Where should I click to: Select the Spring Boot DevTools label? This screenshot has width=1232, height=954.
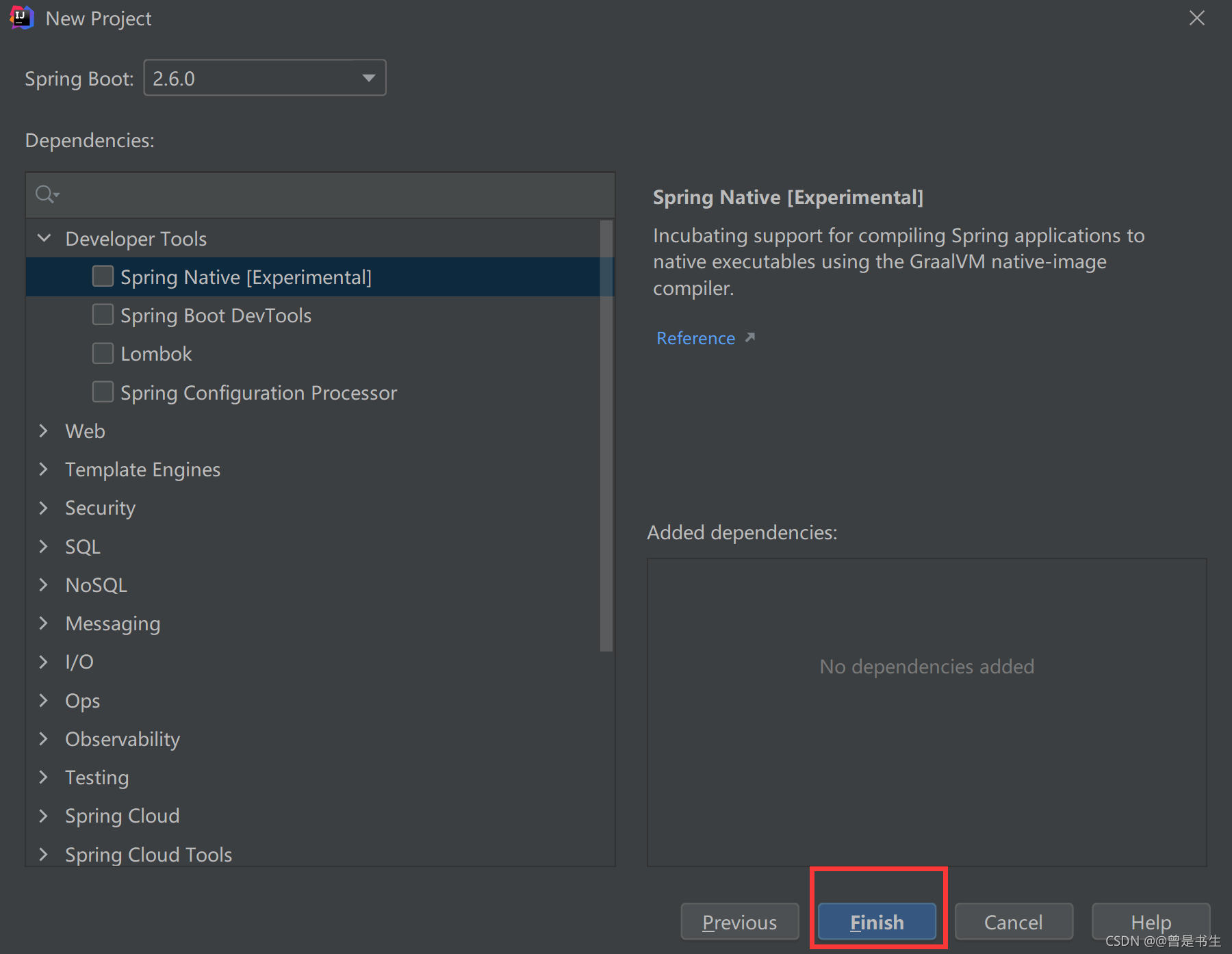tap(216, 315)
